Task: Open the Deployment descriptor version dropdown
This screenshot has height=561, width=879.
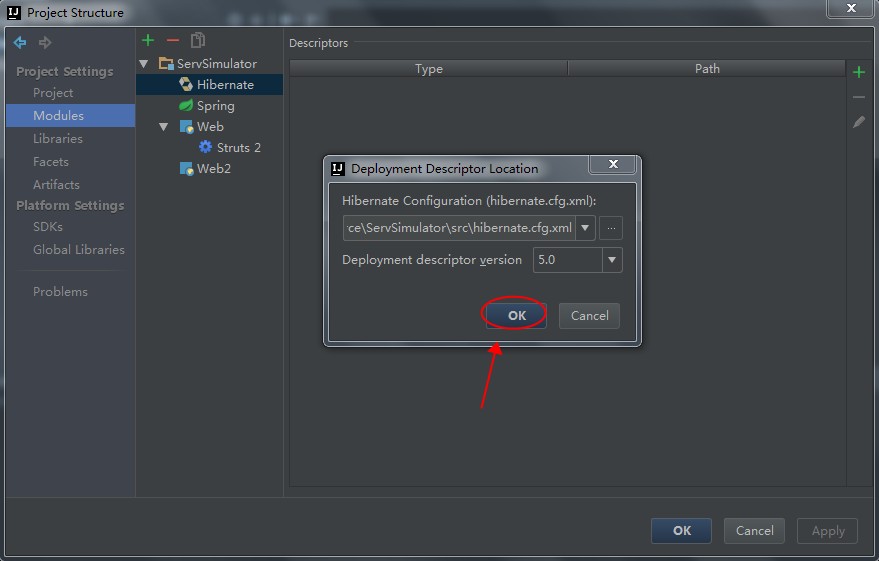Action: [612, 260]
